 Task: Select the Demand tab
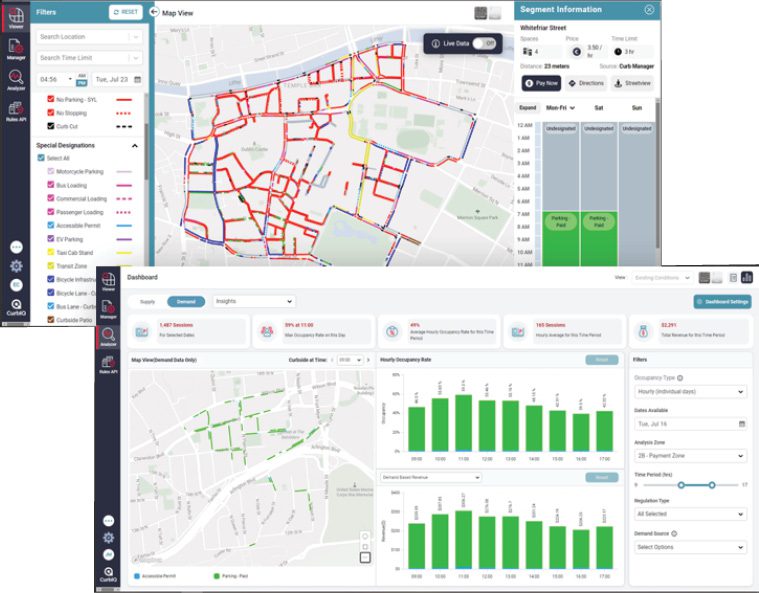pos(185,301)
